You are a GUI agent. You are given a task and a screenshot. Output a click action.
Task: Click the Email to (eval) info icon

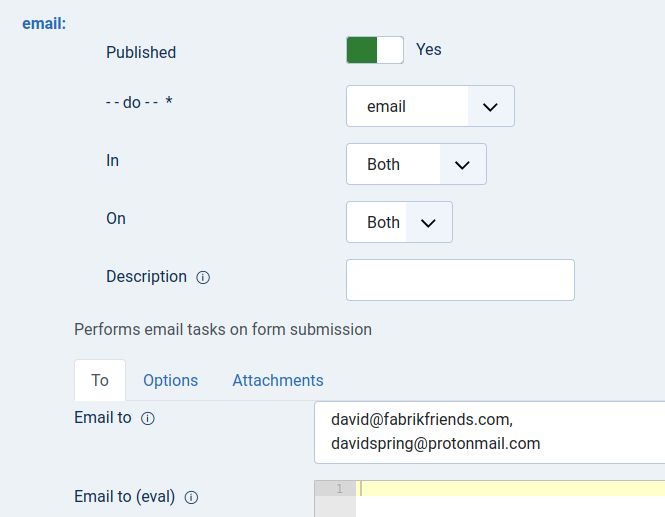(192, 497)
